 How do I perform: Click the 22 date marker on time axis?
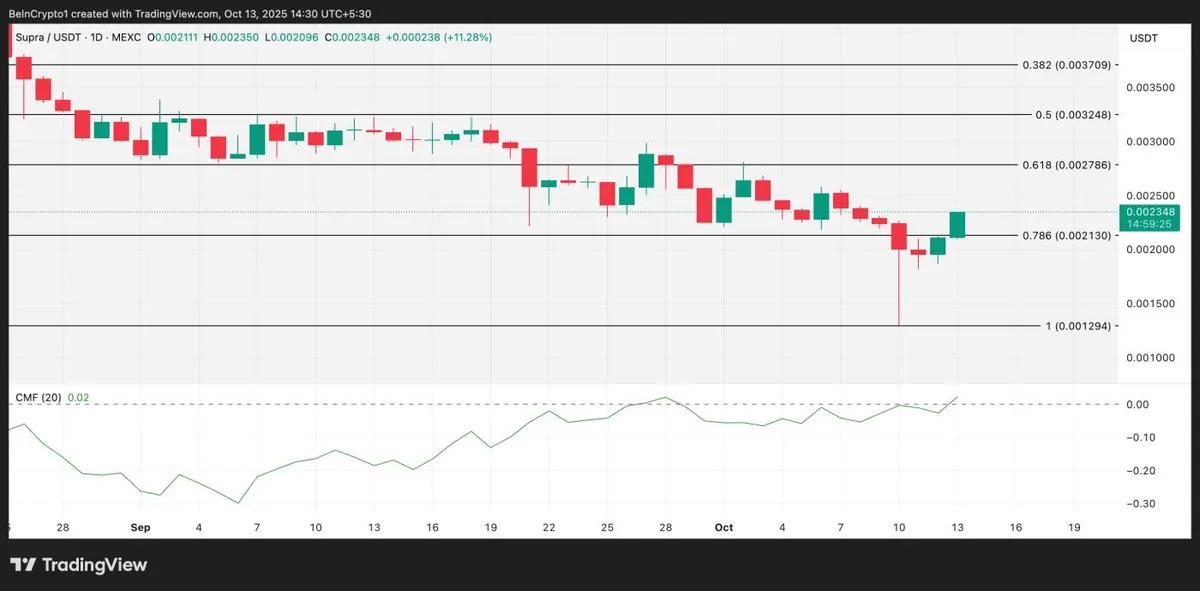pos(549,527)
